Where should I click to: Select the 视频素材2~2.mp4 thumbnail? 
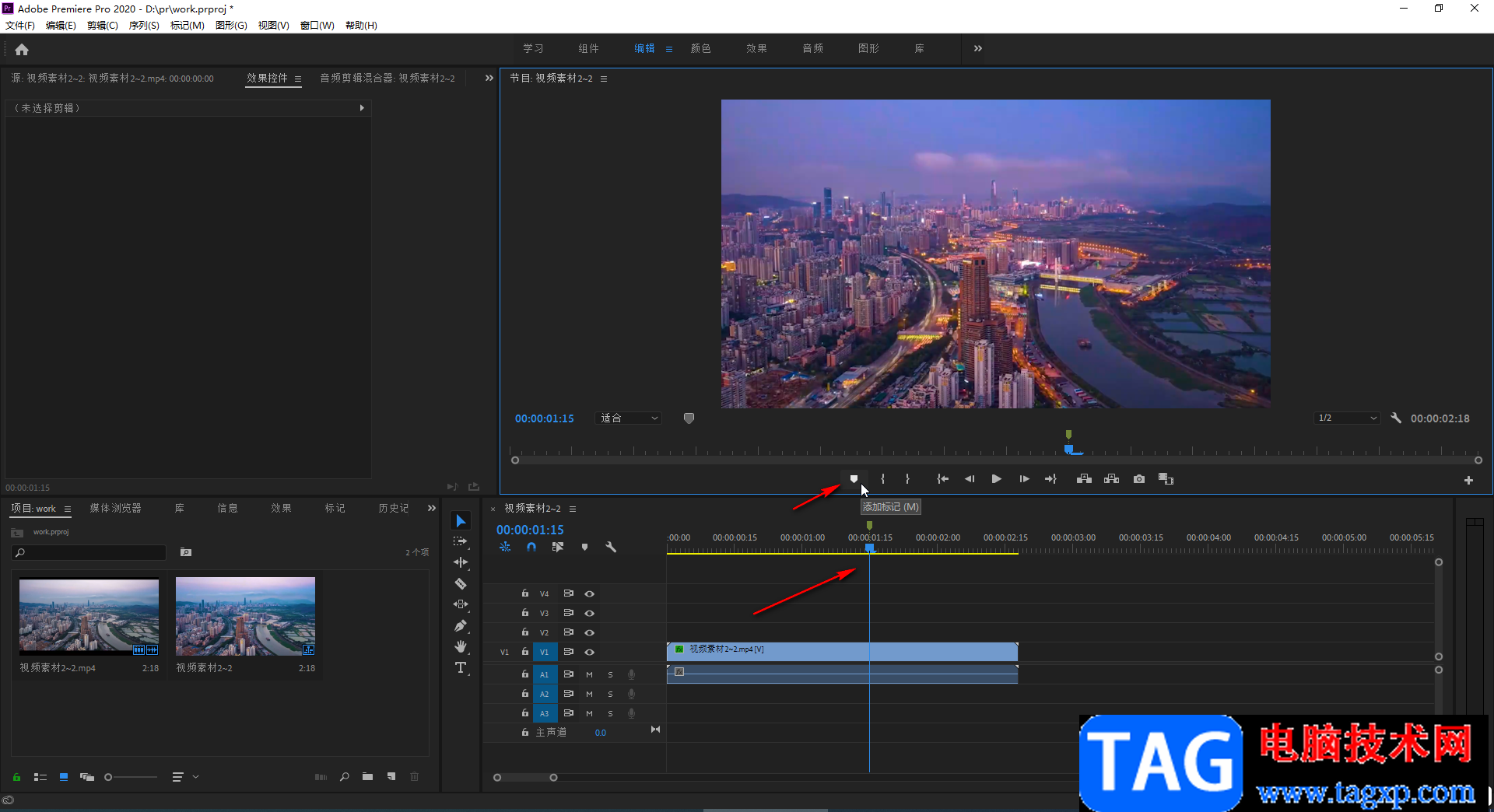click(x=89, y=616)
